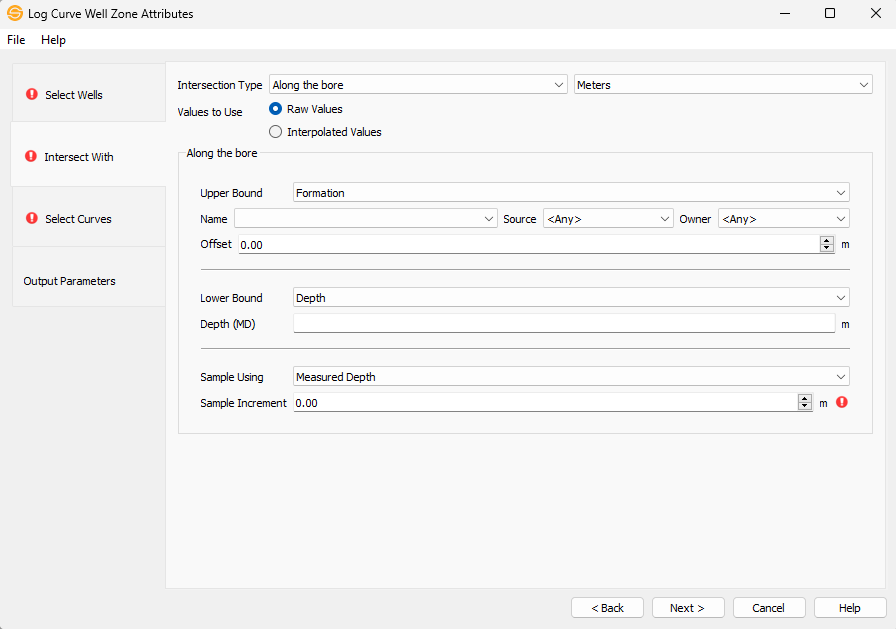This screenshot has width=896, height=629.
Task: Open the Help menu in menu bar
Action: tap(53, 40)
